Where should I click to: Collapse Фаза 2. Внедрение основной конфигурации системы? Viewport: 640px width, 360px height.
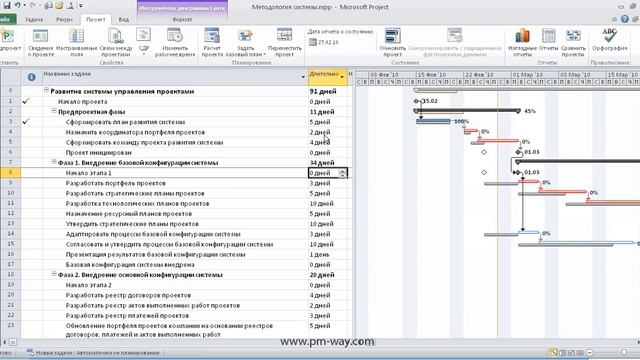[x=53, y=274]
